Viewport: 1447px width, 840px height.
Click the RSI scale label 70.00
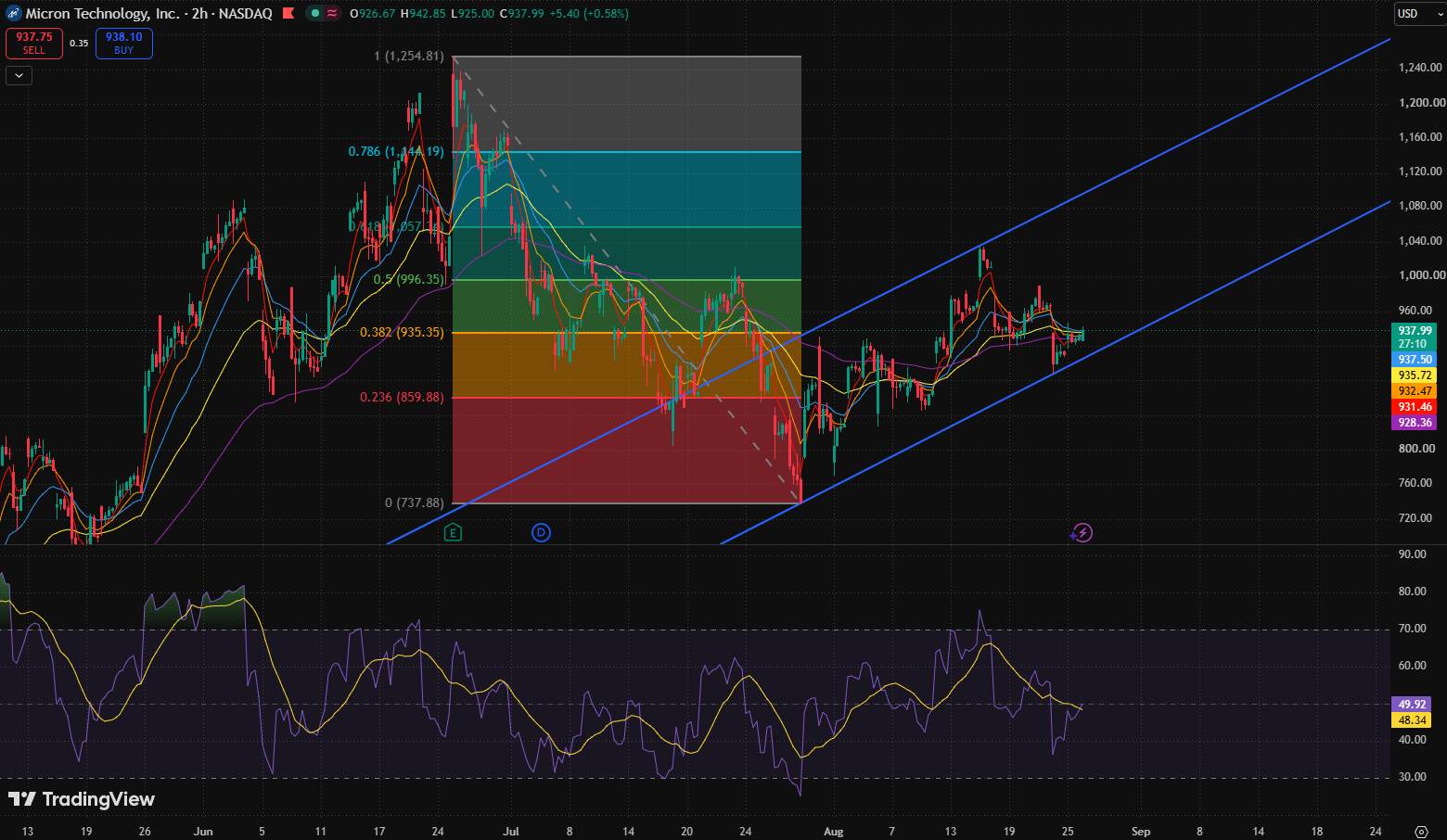(x=1412, y=629)
